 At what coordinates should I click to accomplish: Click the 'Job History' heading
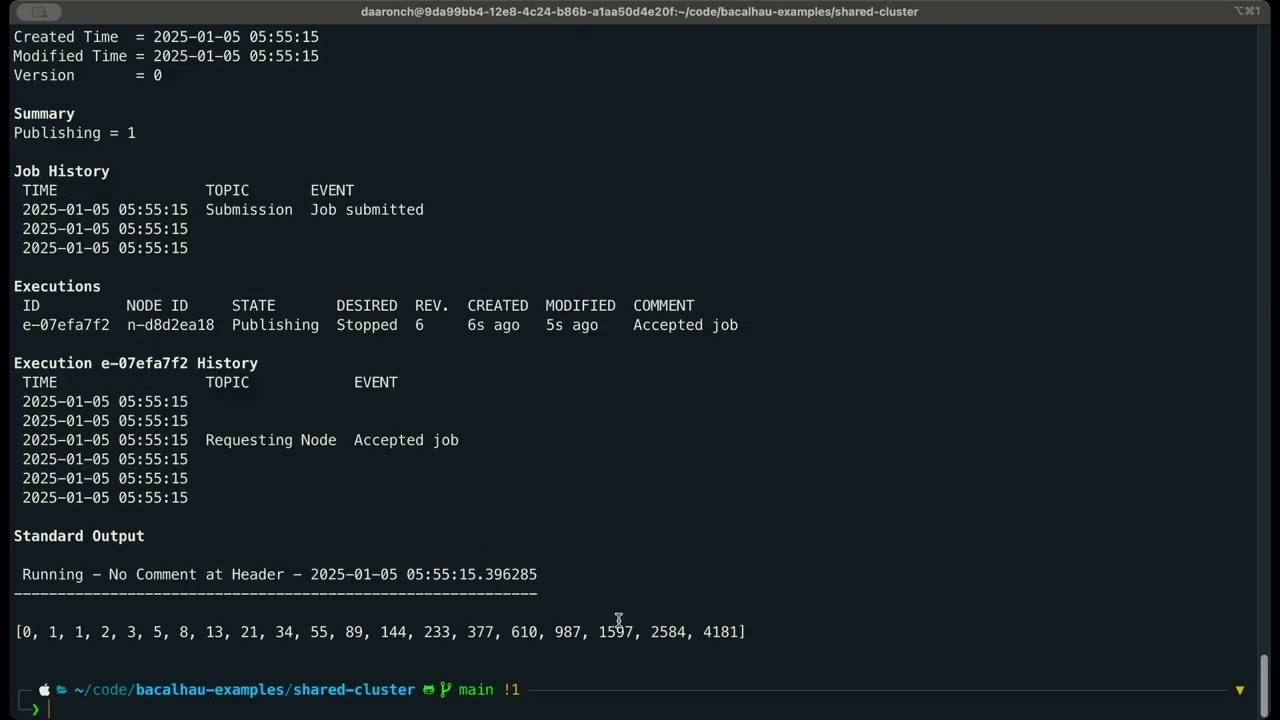(x=61, y=171)
